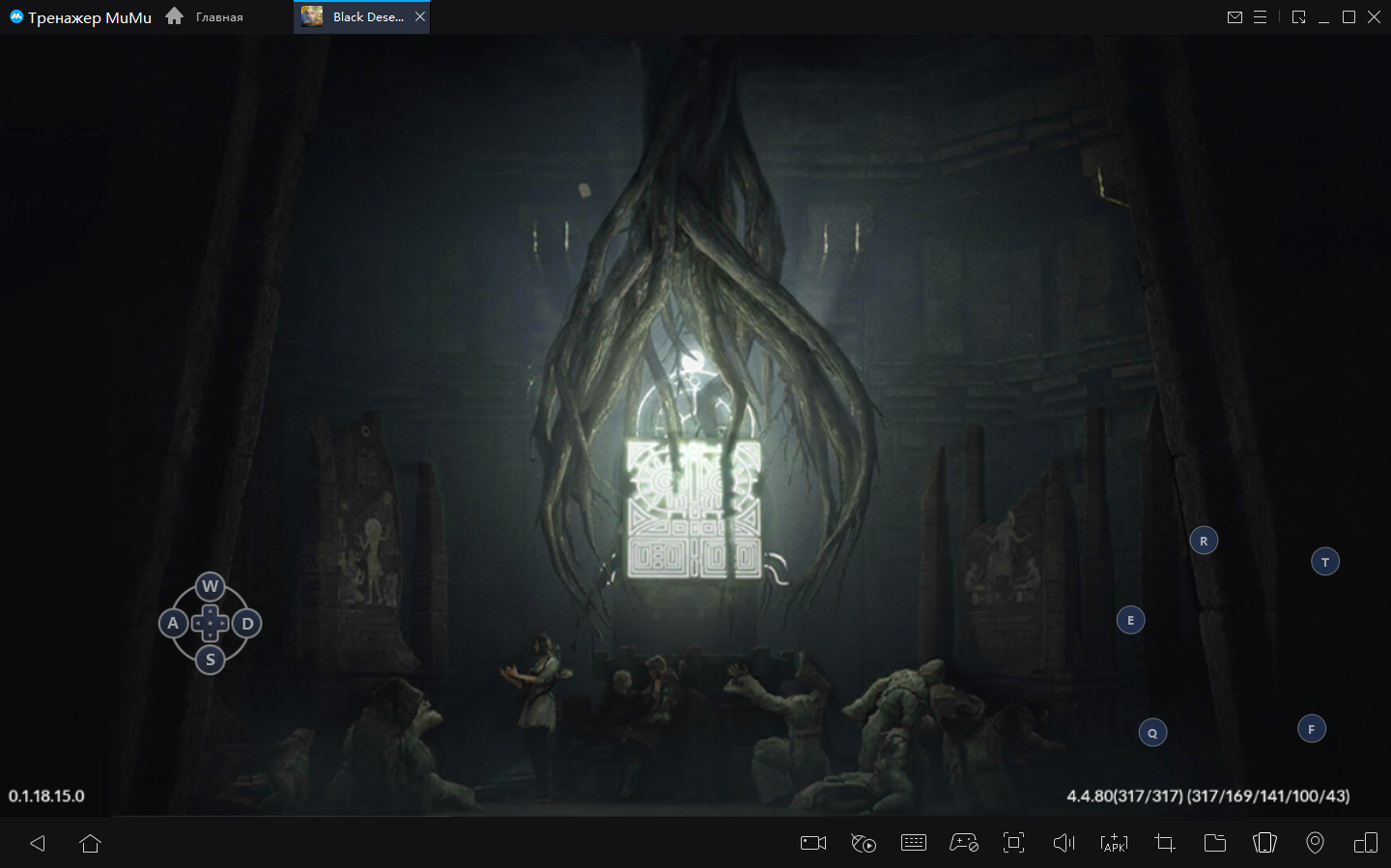This screenshot has width=1391, height=868.
Task: Toggle fullscreen mode in the bottom toolbar
Action: click(1013, 843)
